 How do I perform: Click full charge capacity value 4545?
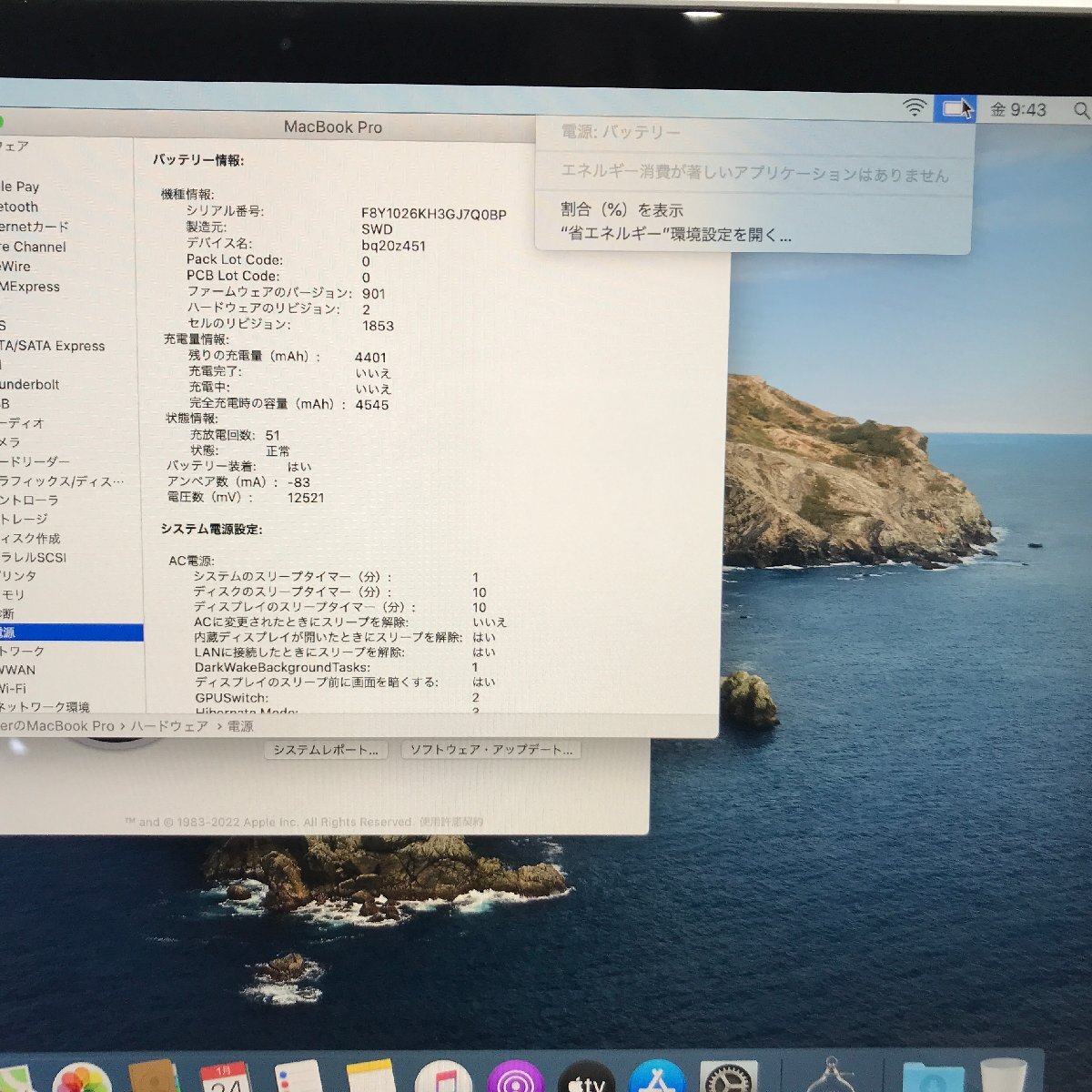pyautogui.click(x=372, y=405)
